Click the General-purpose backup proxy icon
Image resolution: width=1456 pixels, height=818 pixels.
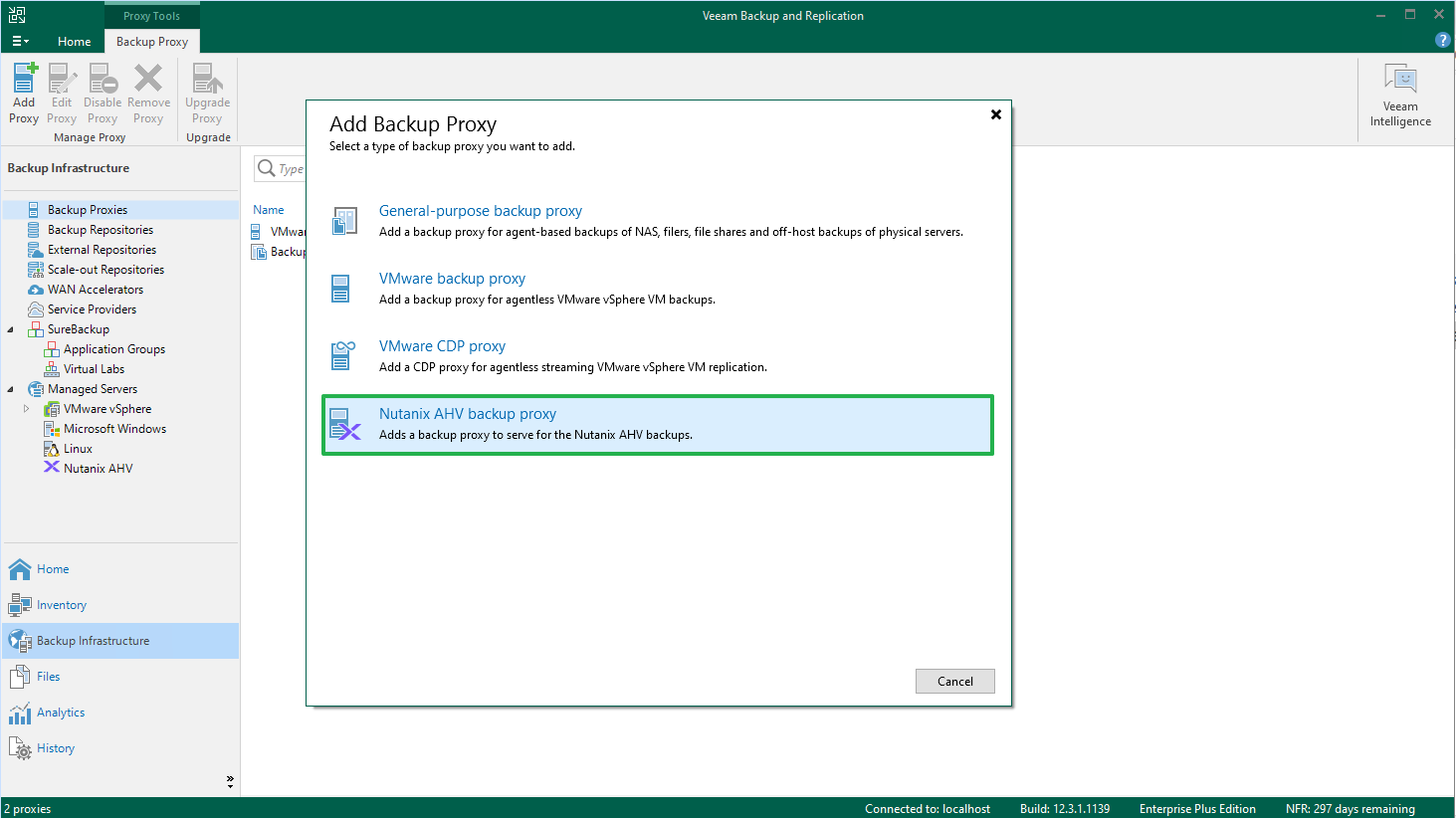(344, 221)
